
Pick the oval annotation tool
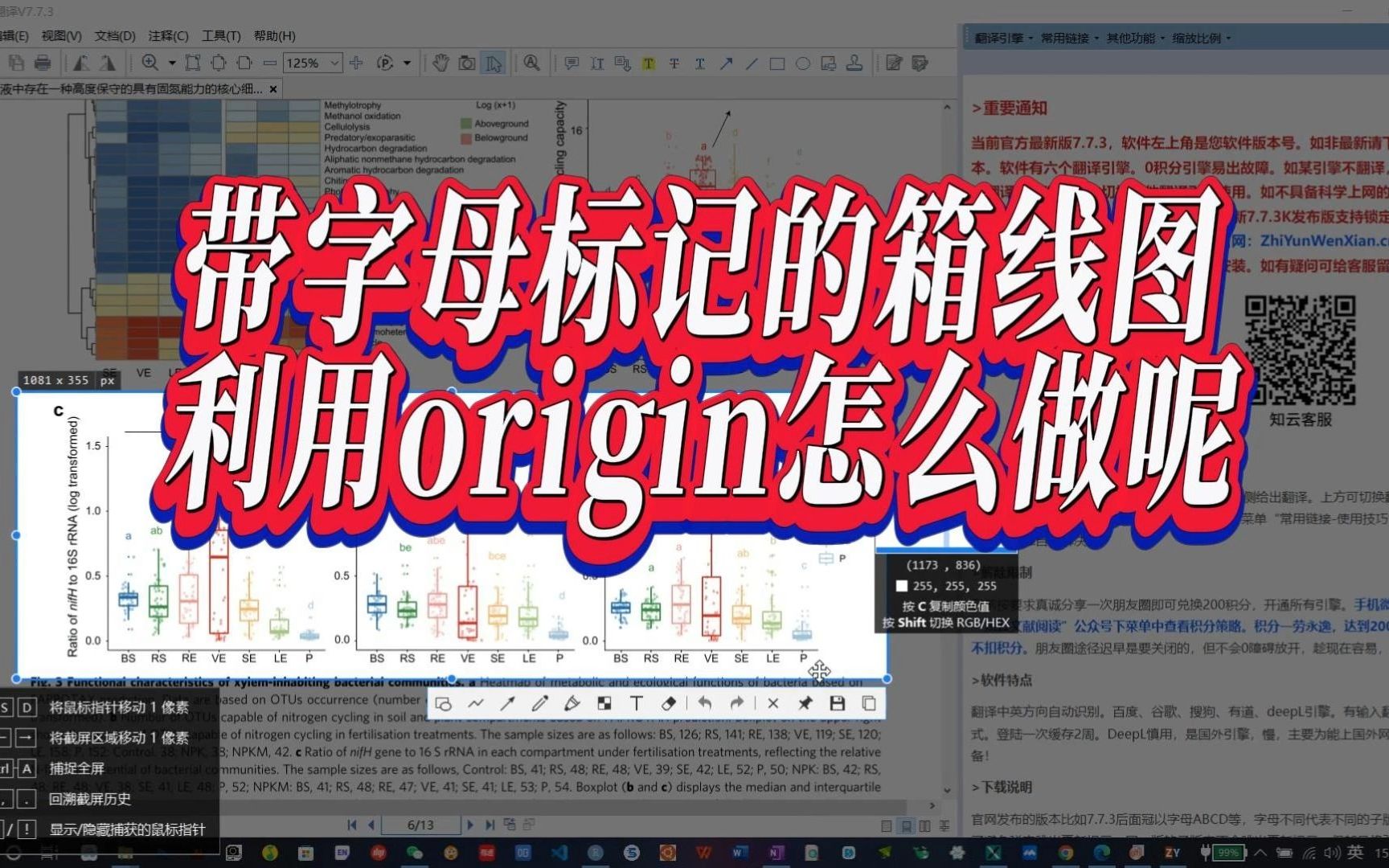(x=803, y=63)
